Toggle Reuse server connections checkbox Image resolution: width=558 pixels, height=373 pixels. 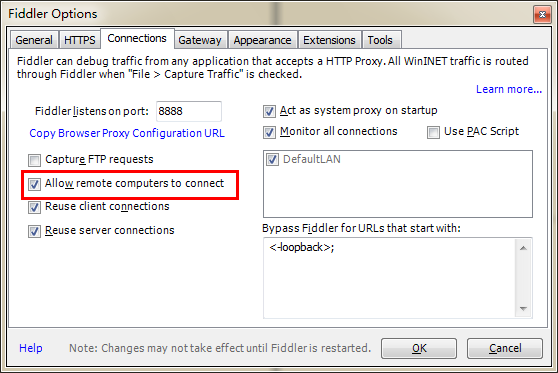tap(35, 231)
